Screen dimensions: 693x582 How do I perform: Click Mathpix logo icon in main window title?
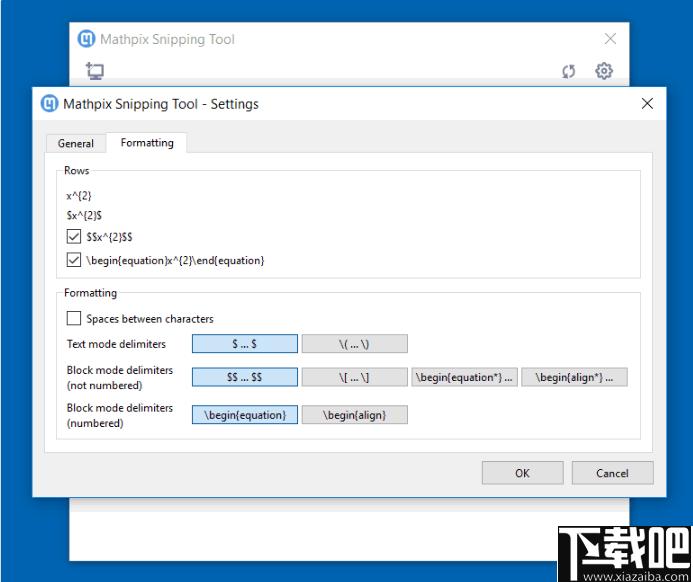tap(86, 39)
